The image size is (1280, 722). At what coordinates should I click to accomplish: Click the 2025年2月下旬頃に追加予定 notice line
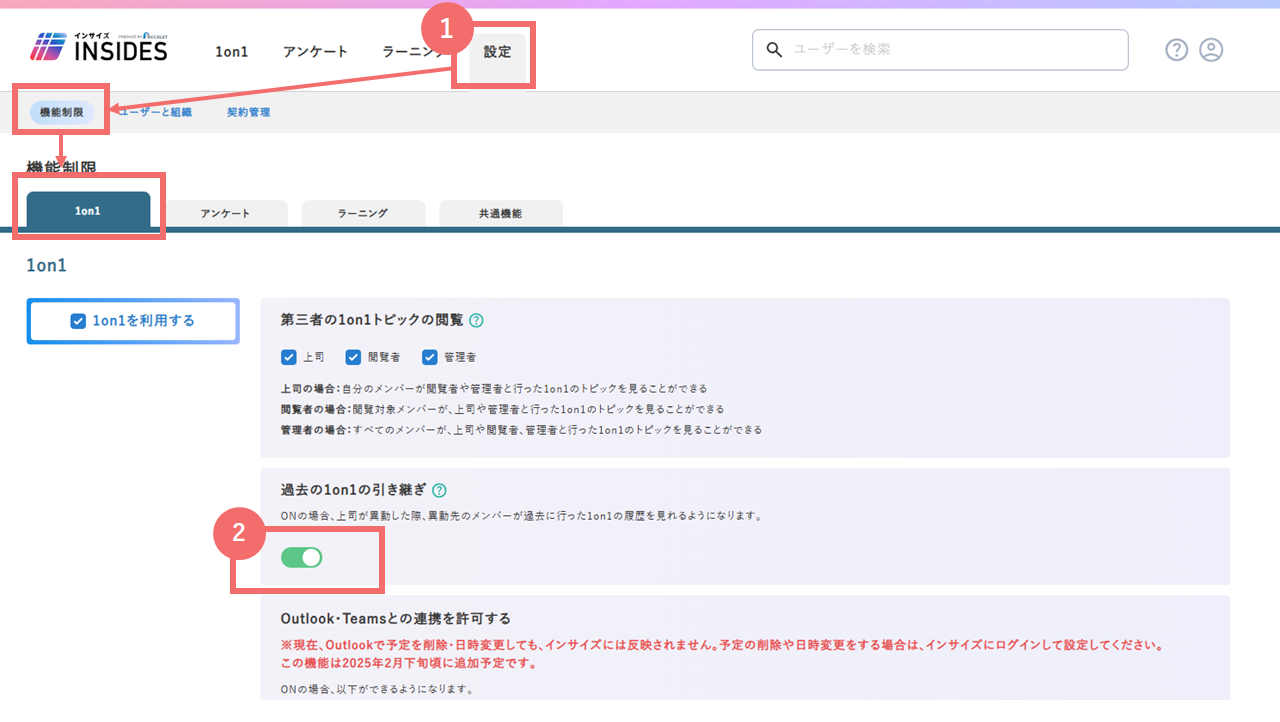pyautogui.click(x=409, y=664)
